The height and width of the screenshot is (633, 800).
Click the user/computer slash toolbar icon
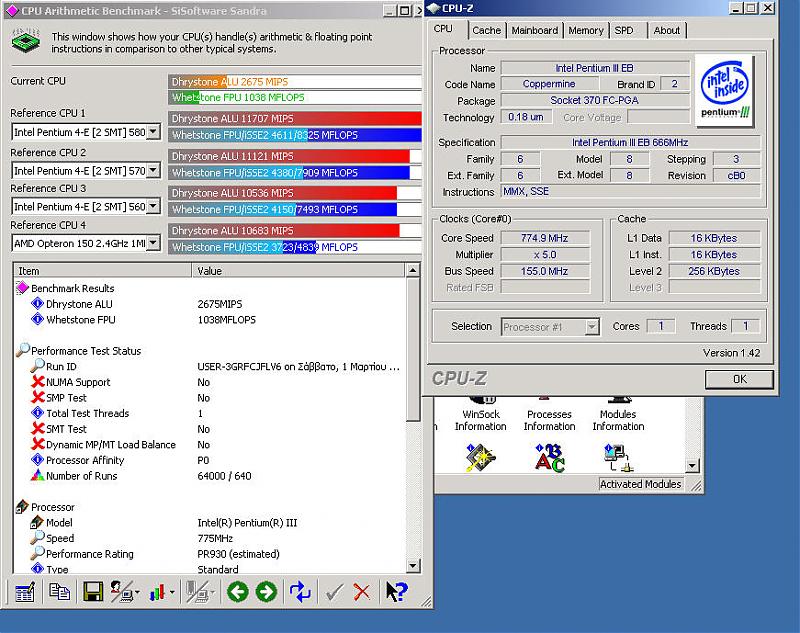(121, 592)
